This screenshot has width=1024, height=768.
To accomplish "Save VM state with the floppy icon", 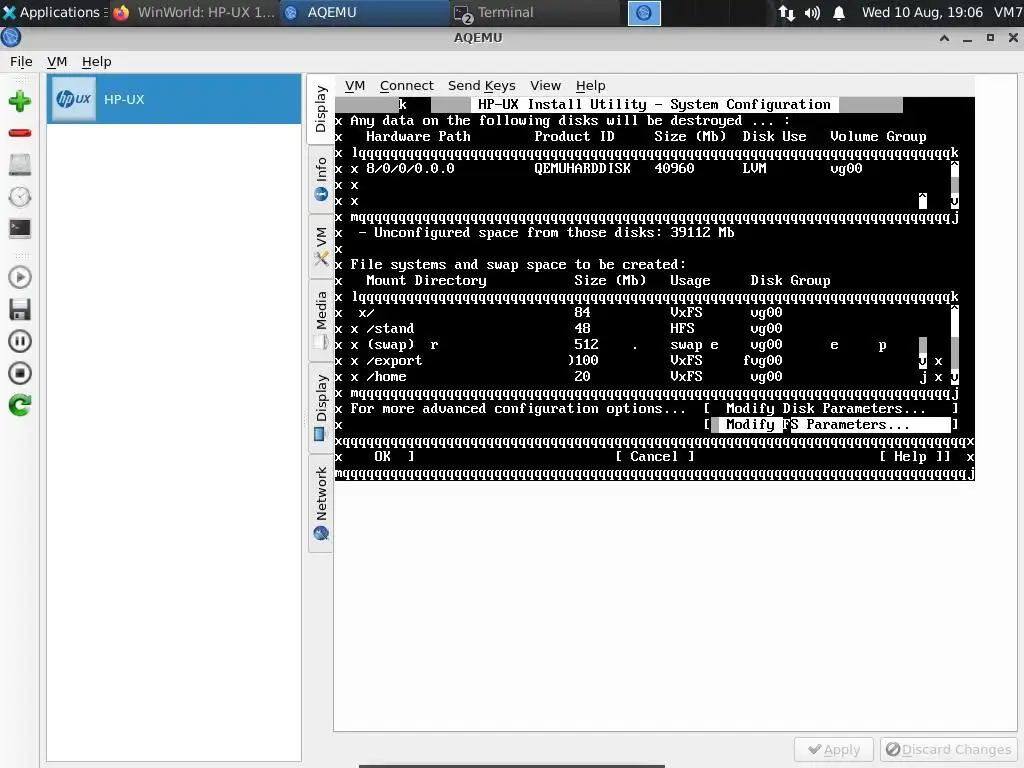I will (x=20, y=310).
